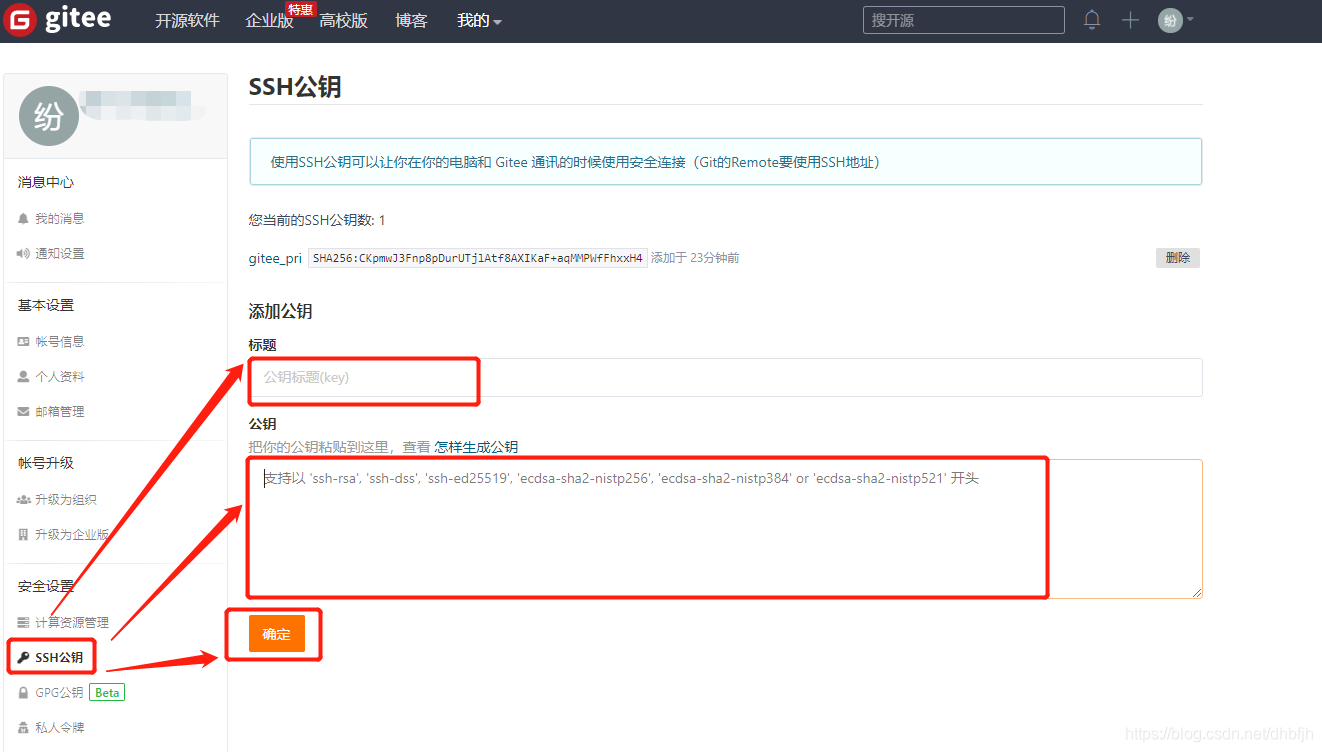The height and width of the screenshot is (752, 1322).
Task: Click the 添加于 23分钟前 text
Action: [695, 258]
